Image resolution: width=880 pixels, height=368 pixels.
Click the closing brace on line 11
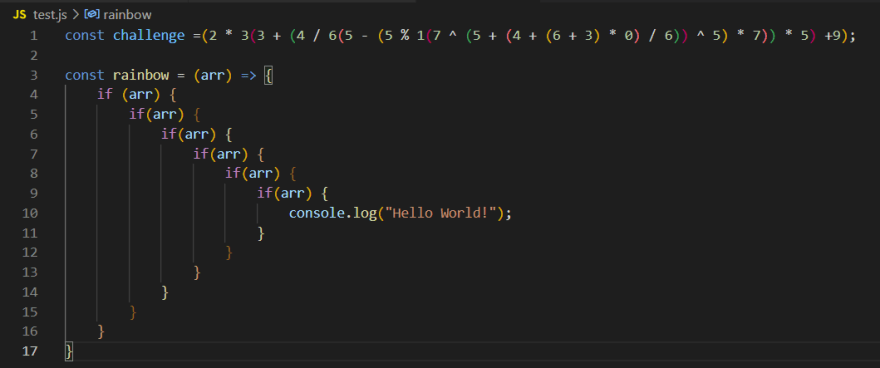pos(261,233)
